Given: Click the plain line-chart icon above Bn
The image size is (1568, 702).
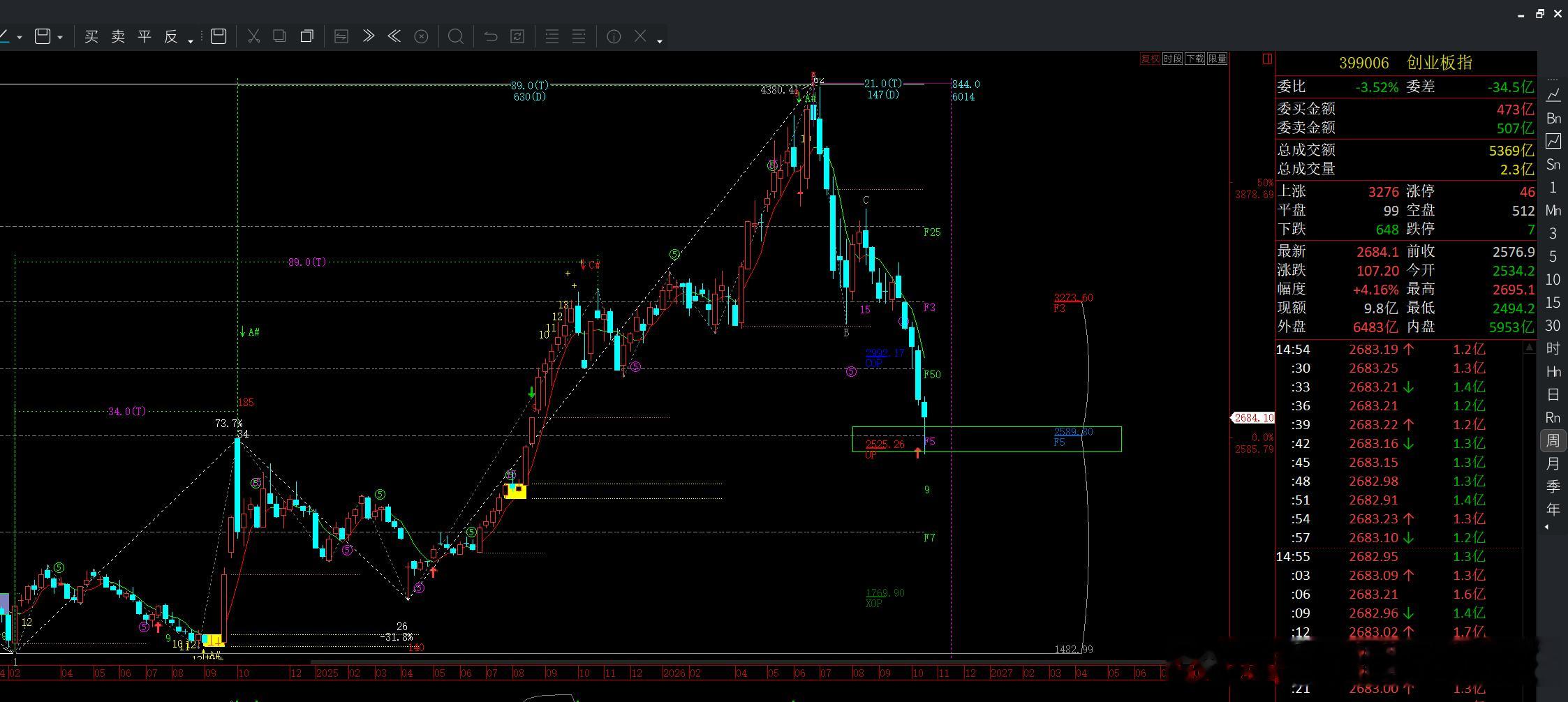Looking at the screenshot, I should (1553, 95).
